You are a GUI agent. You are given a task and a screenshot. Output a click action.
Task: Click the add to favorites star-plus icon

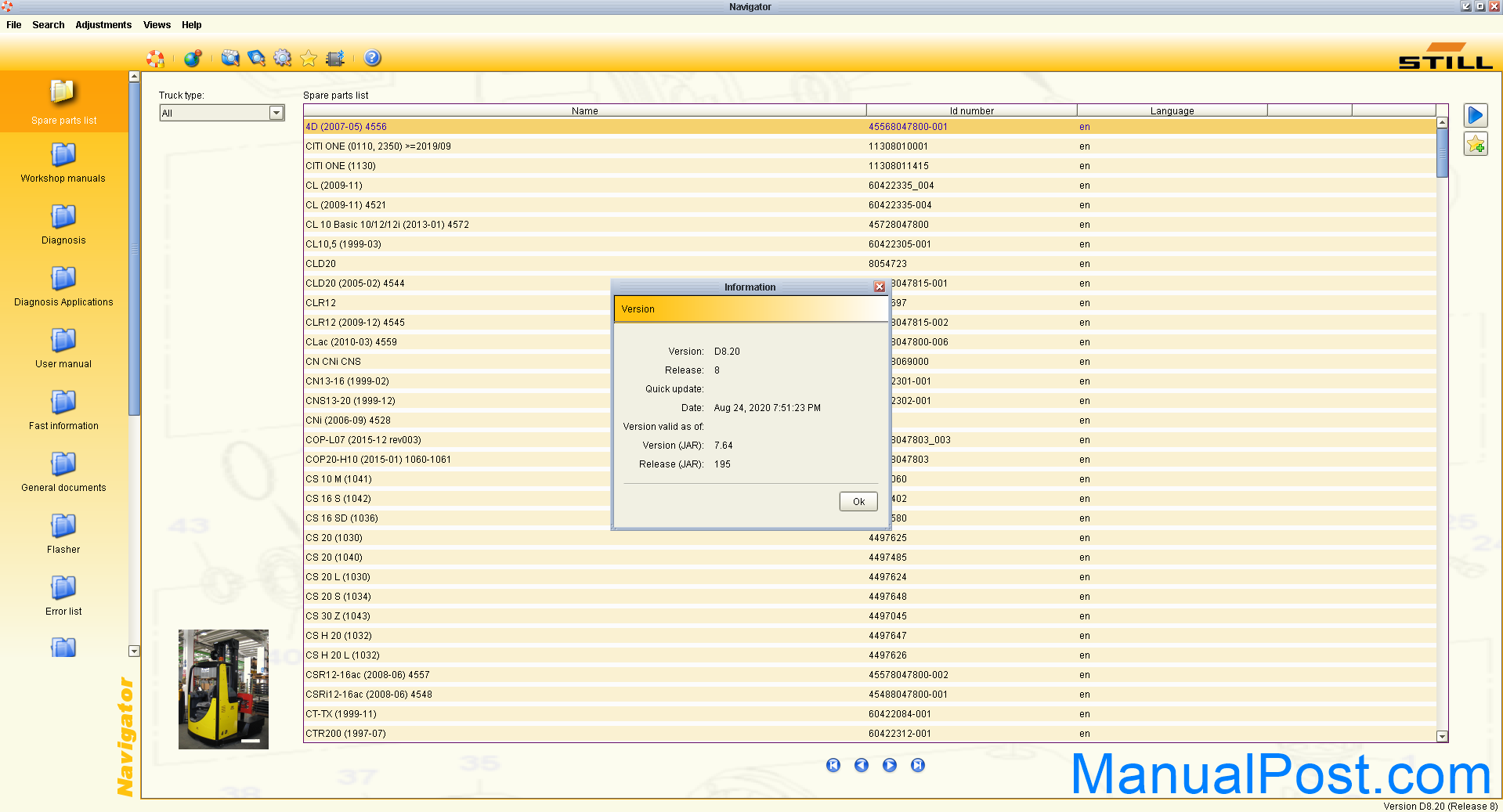pyautogui.click(x=1476, y=144)
